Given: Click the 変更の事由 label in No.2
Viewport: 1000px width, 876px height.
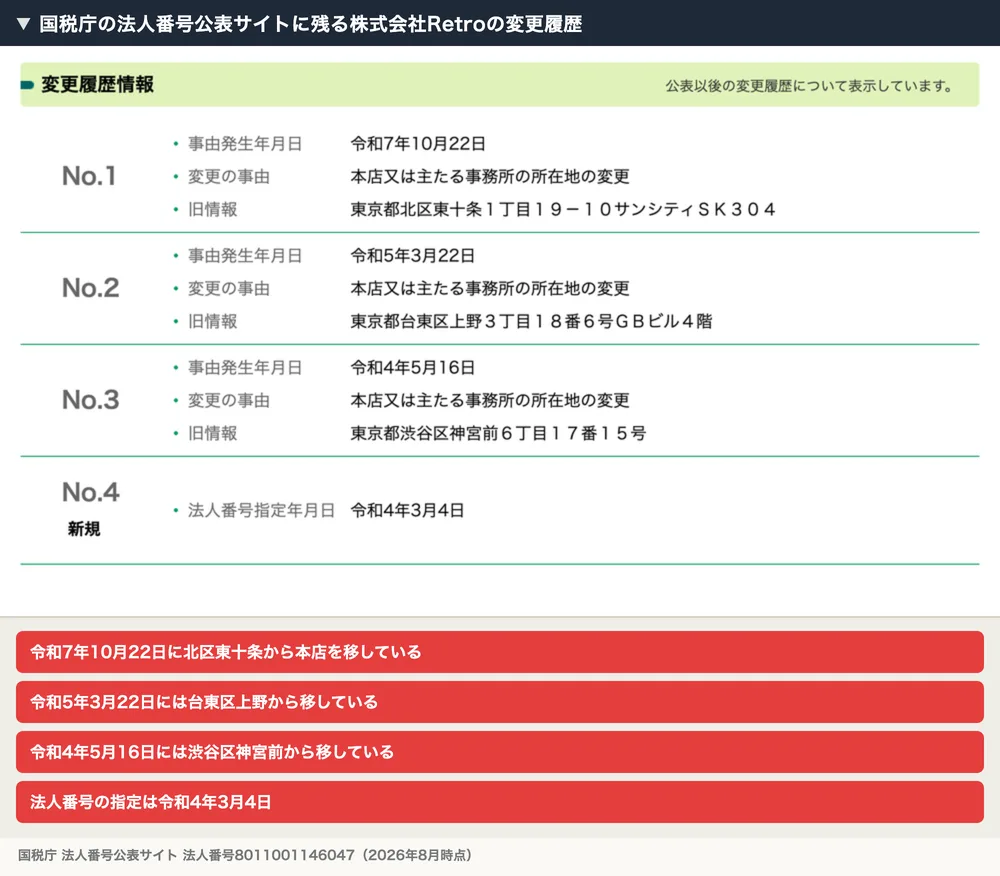Looking at the screenshot, I should click(x=229, y=288).
